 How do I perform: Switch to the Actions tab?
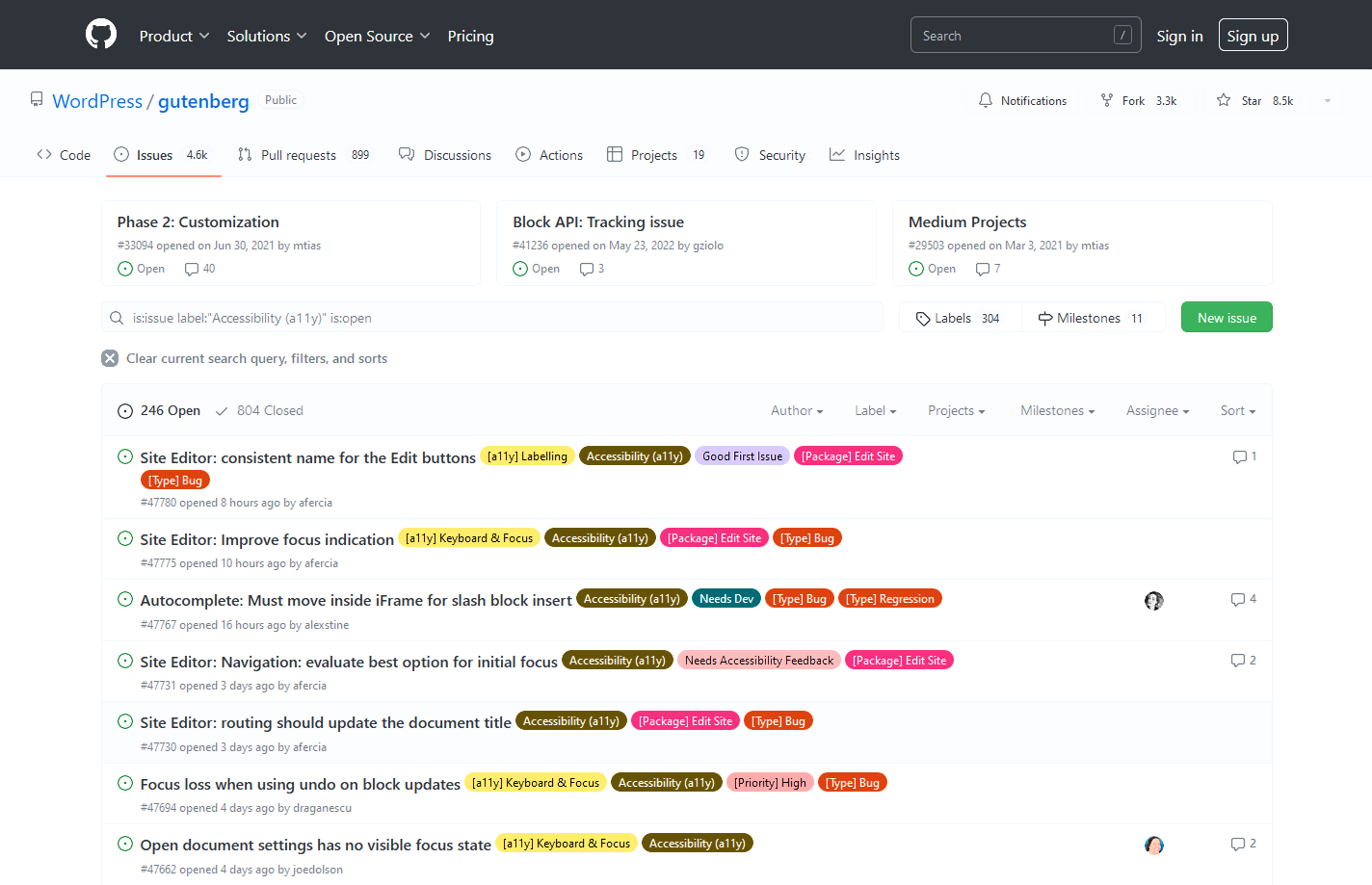549,155
